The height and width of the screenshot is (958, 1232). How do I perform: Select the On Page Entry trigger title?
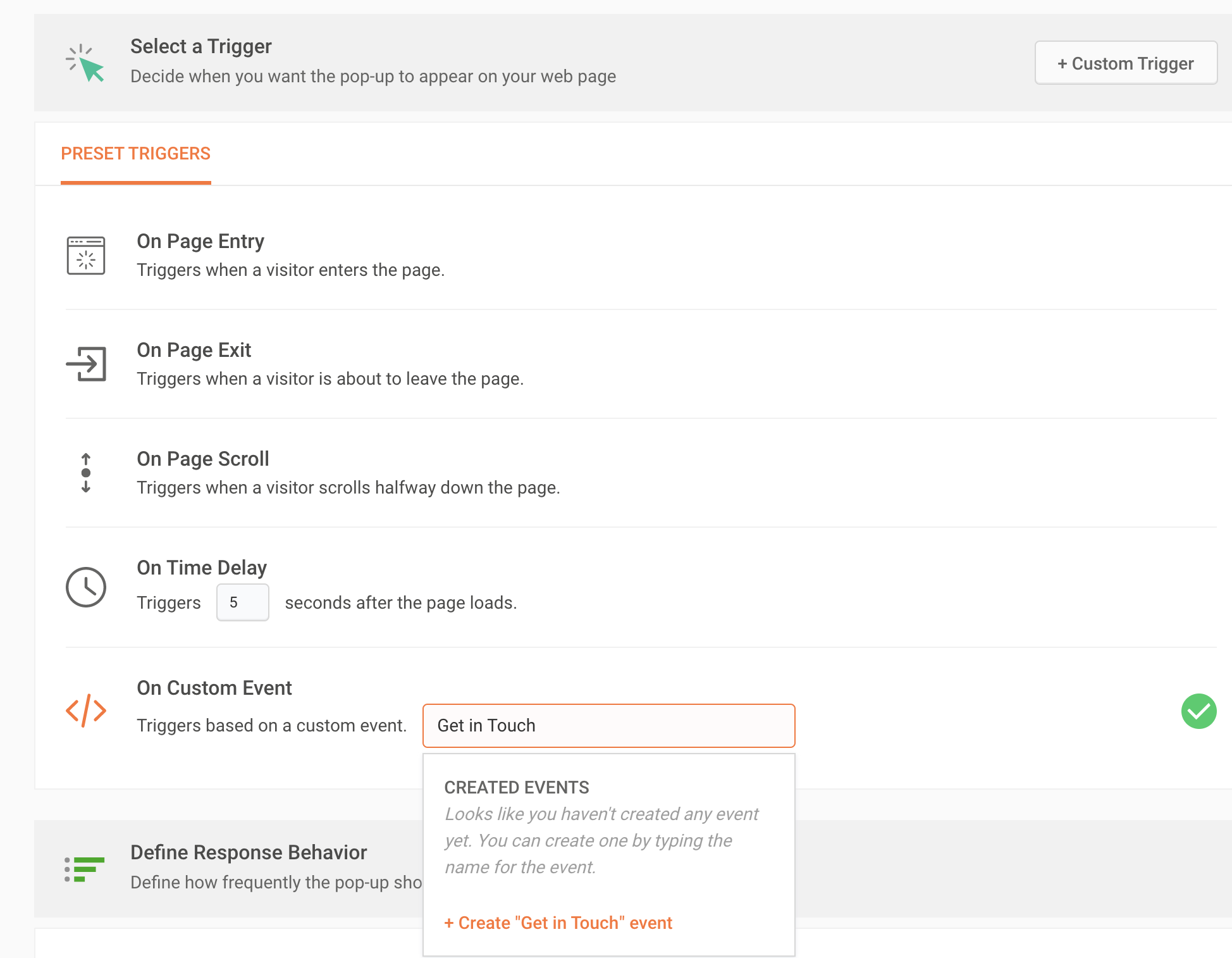200,241
